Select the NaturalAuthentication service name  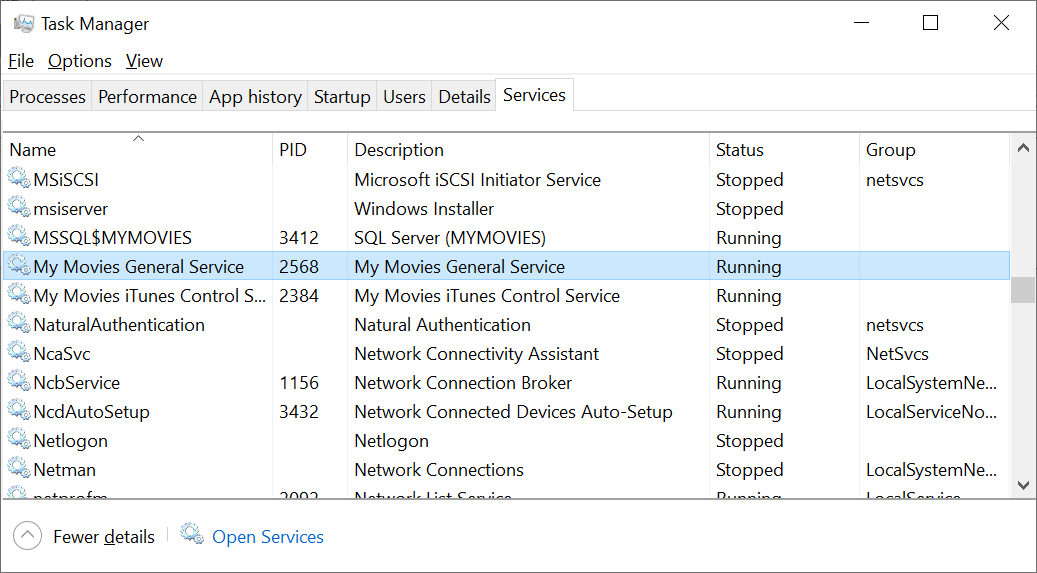tap(119, 325)
